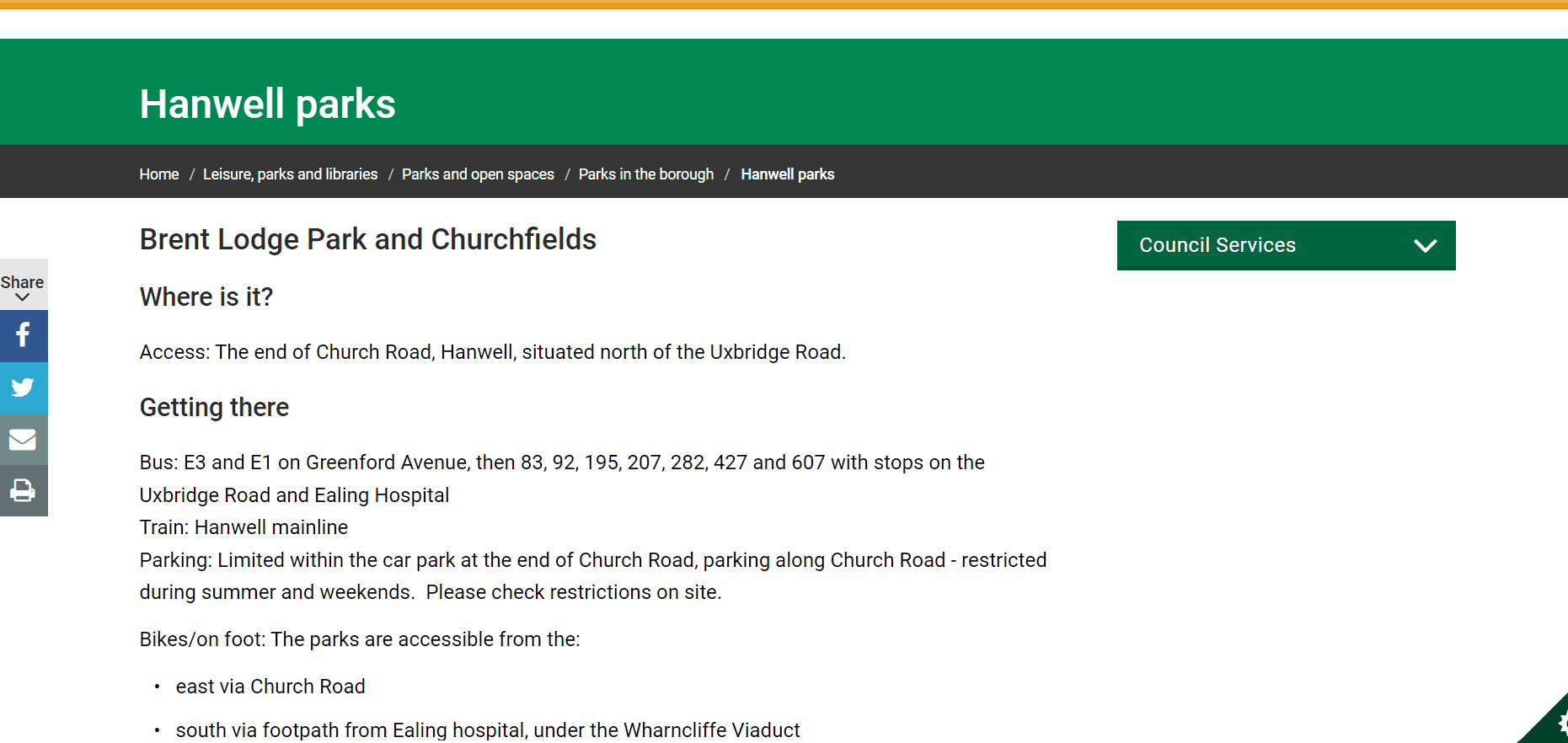This screenshot has width=1568, height=743.
Task: Click the Council Services chevron arrow
Action: 1425,246
